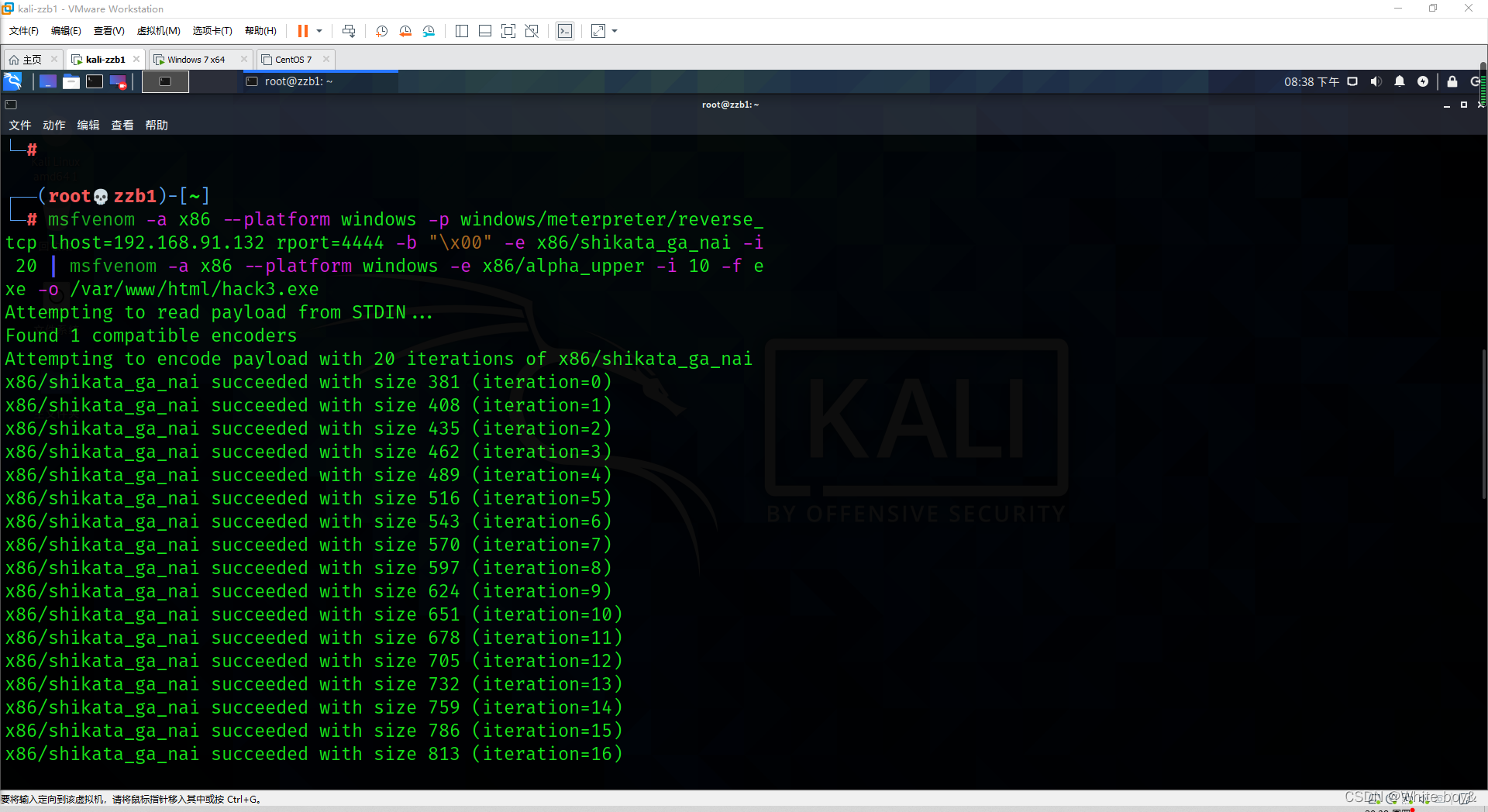Screen dimensions: 1488x812
Task: Open the 文件(F) VMware menu
Action: point(23,31)
